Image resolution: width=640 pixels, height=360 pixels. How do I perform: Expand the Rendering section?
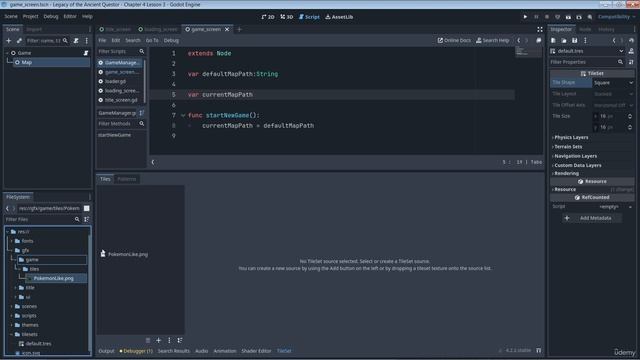566,173
